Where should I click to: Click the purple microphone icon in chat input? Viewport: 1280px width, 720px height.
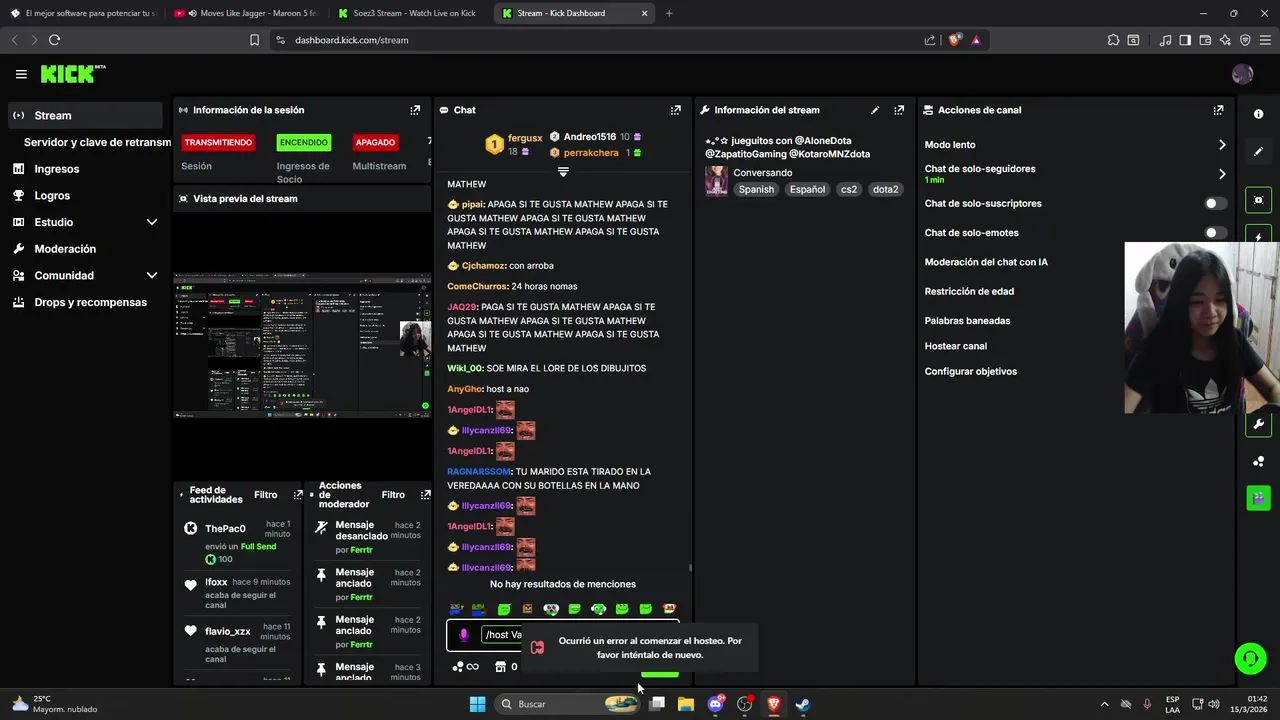(x=463, y=635)
